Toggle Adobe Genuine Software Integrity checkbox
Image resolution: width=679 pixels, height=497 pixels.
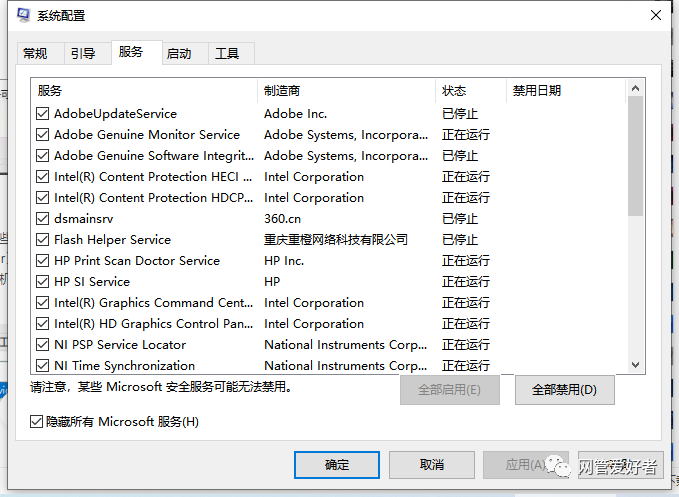(x=42, y=156)
